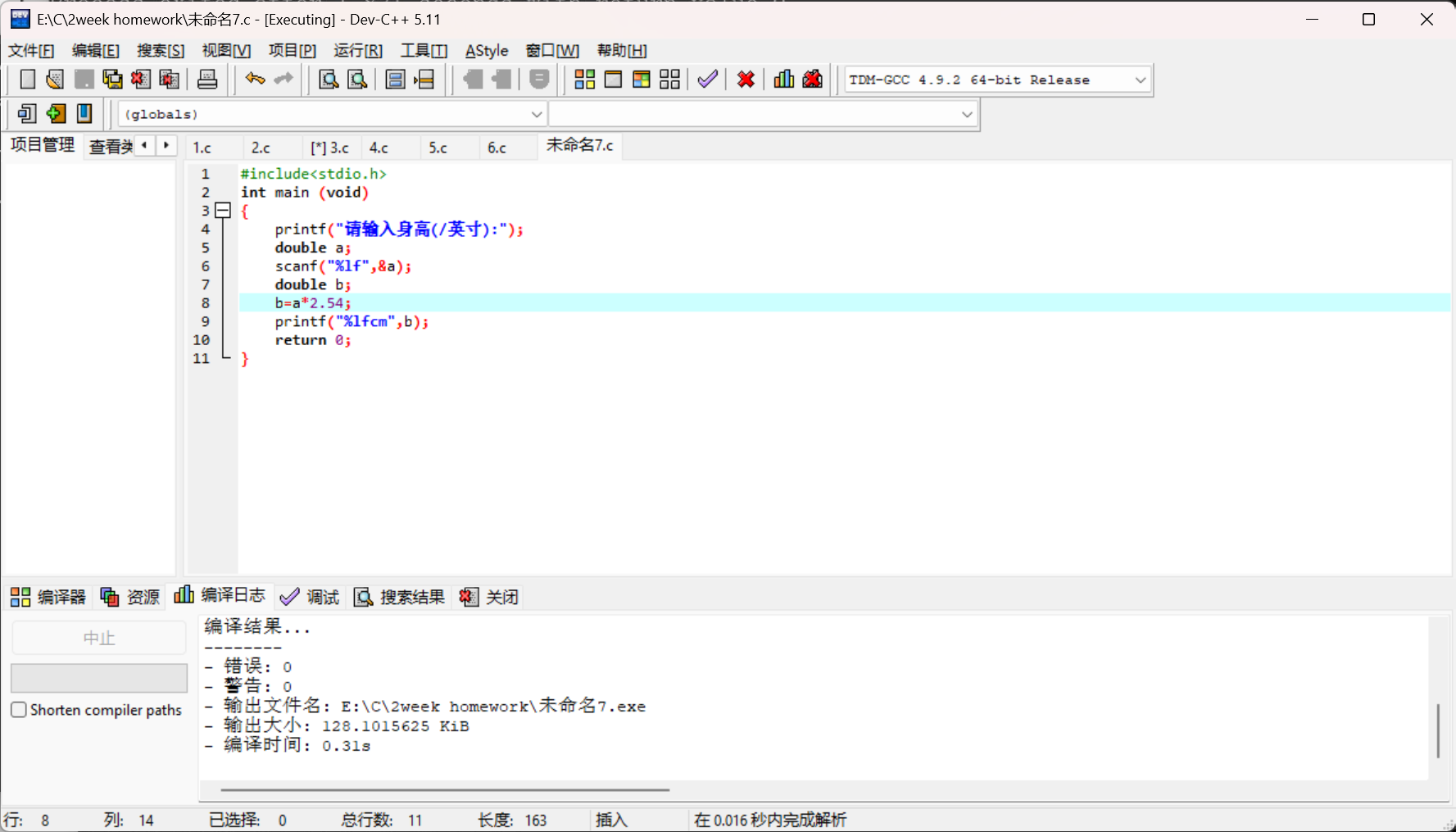Select the 未命名7.c file tab

(x=579, y=145)
